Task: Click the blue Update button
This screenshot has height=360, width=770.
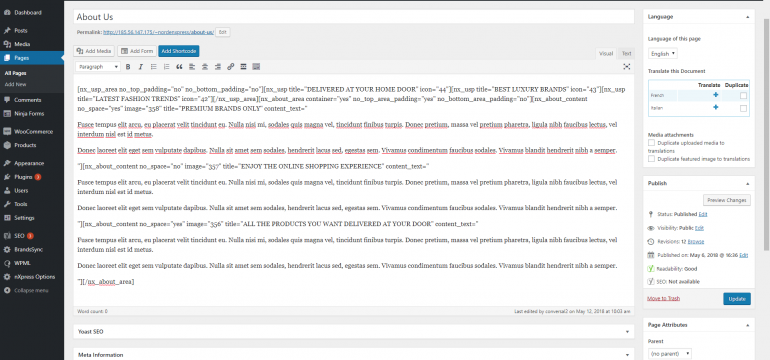Action: [x=737, y=299]
